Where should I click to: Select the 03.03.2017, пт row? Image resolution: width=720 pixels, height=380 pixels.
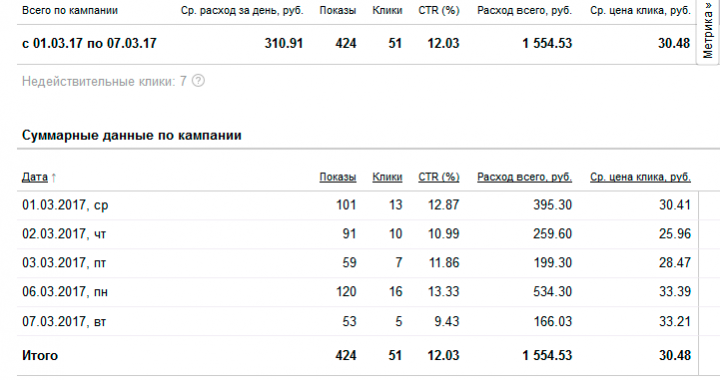click(358, 263)
